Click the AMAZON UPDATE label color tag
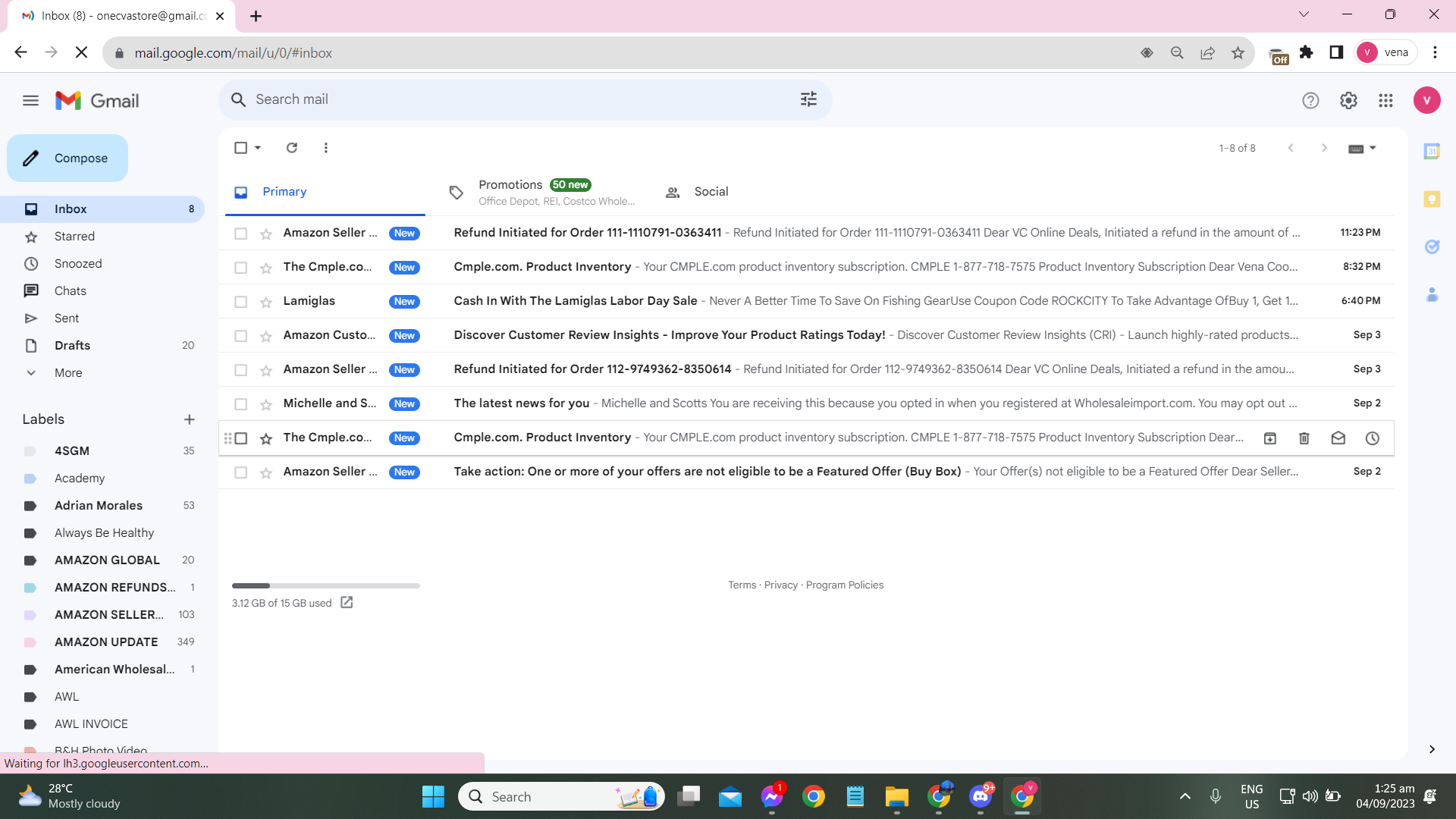The height and width of the screenshot is (819, 1456). pyautogui.click(x=30, y=642)
